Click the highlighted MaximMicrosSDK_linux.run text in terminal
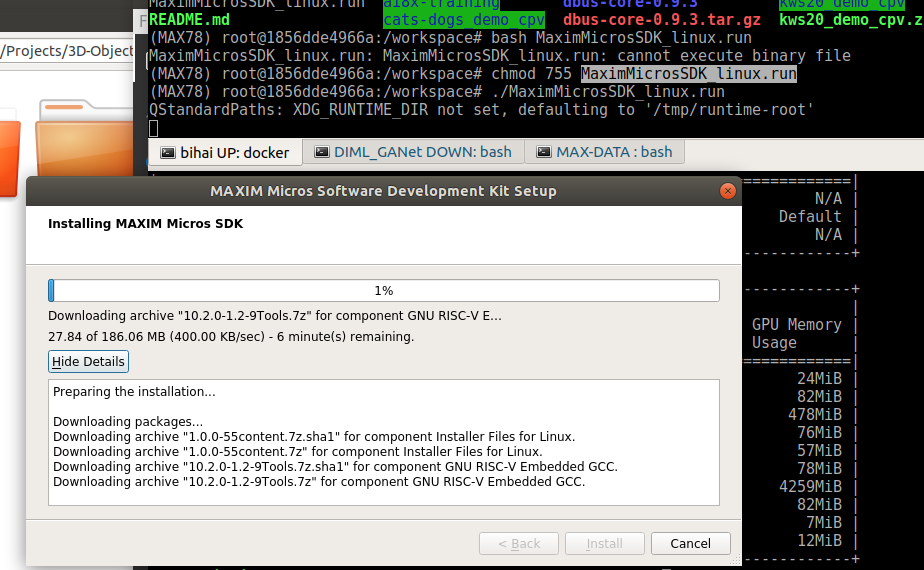 pos(689,74)
